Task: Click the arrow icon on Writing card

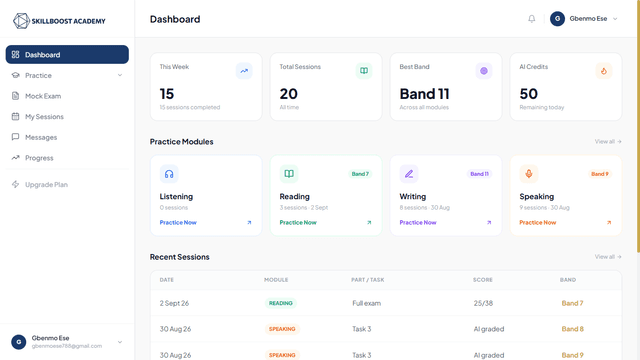Action: [x=489, y=222]
